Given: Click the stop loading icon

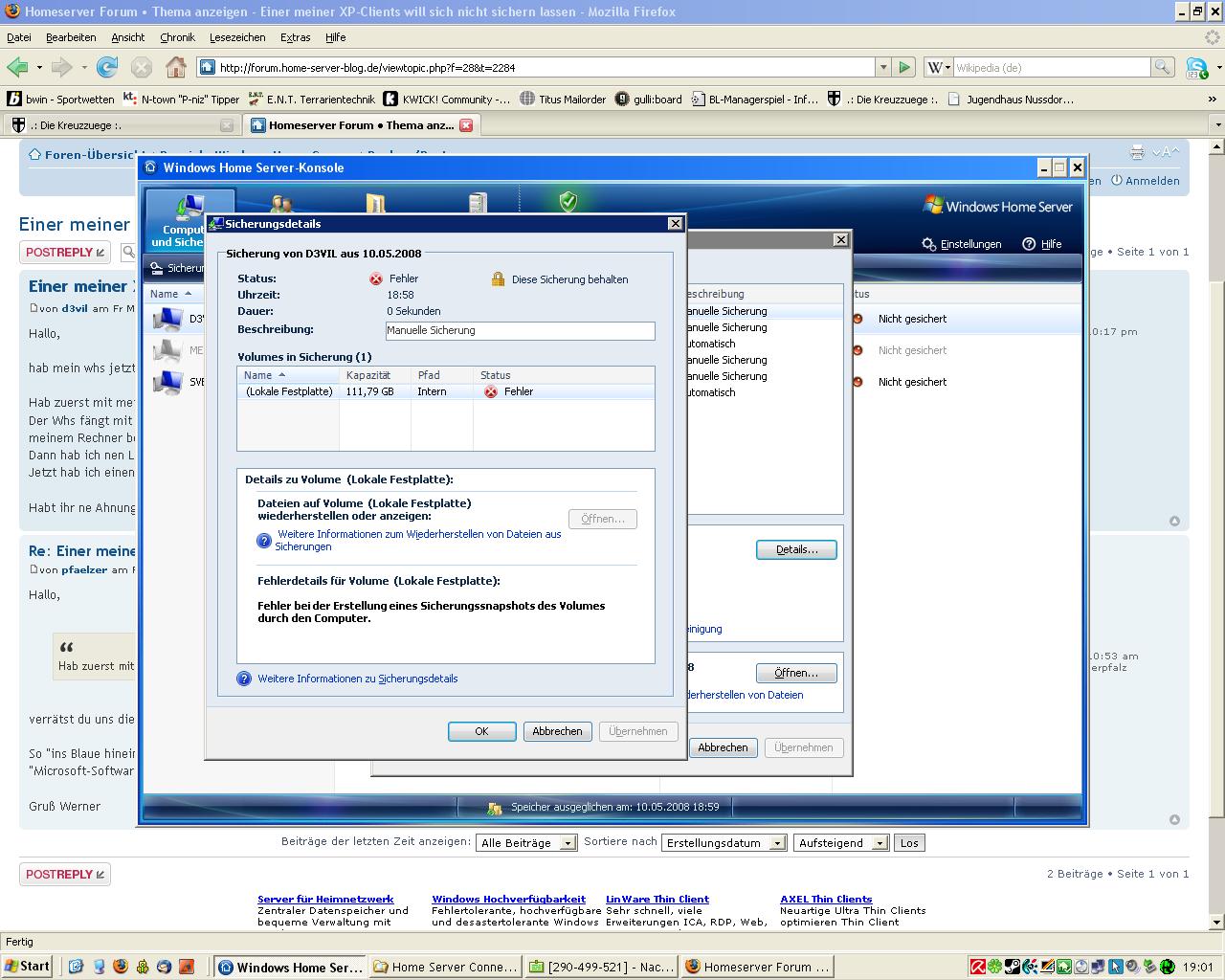Looking at the screenshot, I should (x=142, y=67).
